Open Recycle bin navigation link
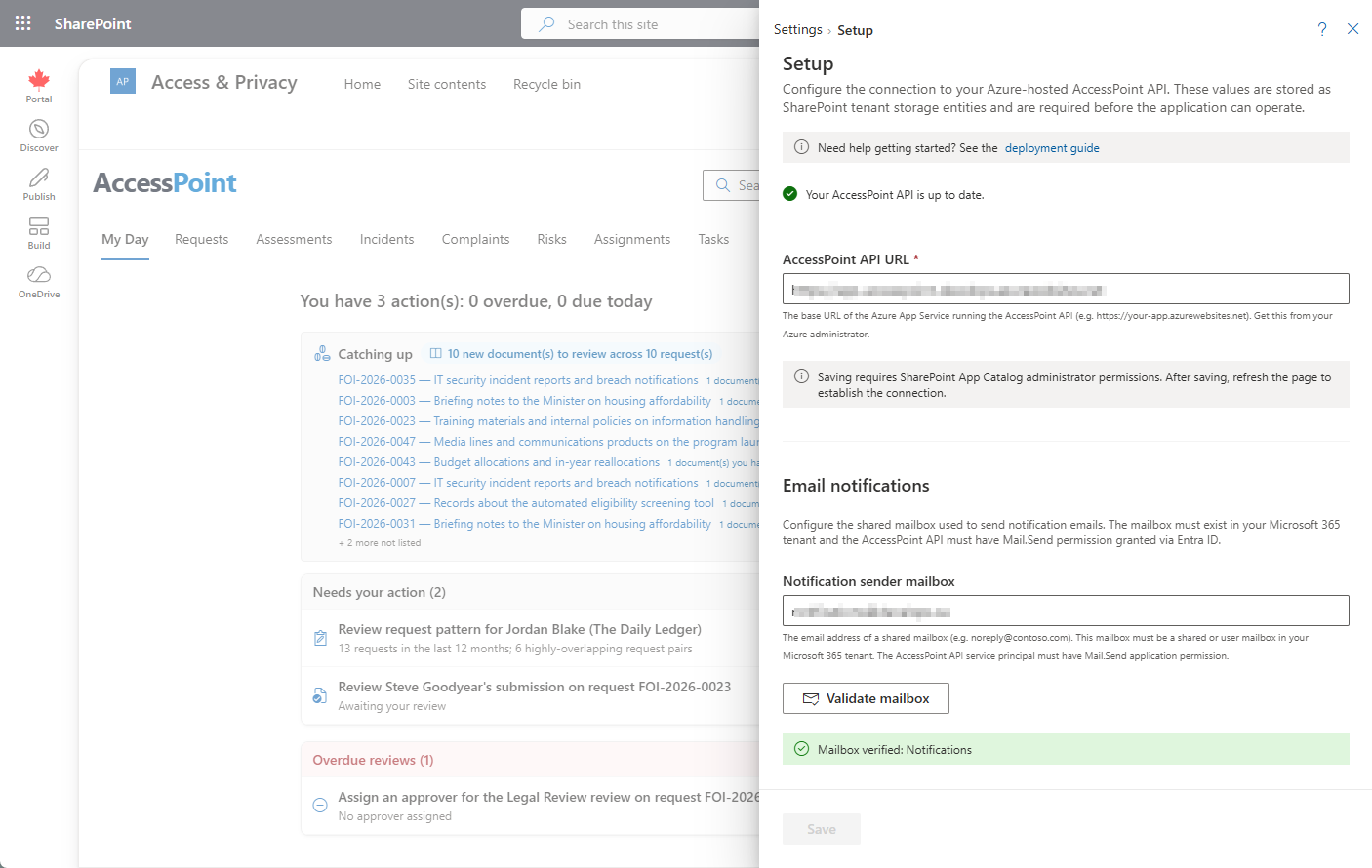Image resolution: width=1372 pixels, height=868 pixels. [546, 84]
